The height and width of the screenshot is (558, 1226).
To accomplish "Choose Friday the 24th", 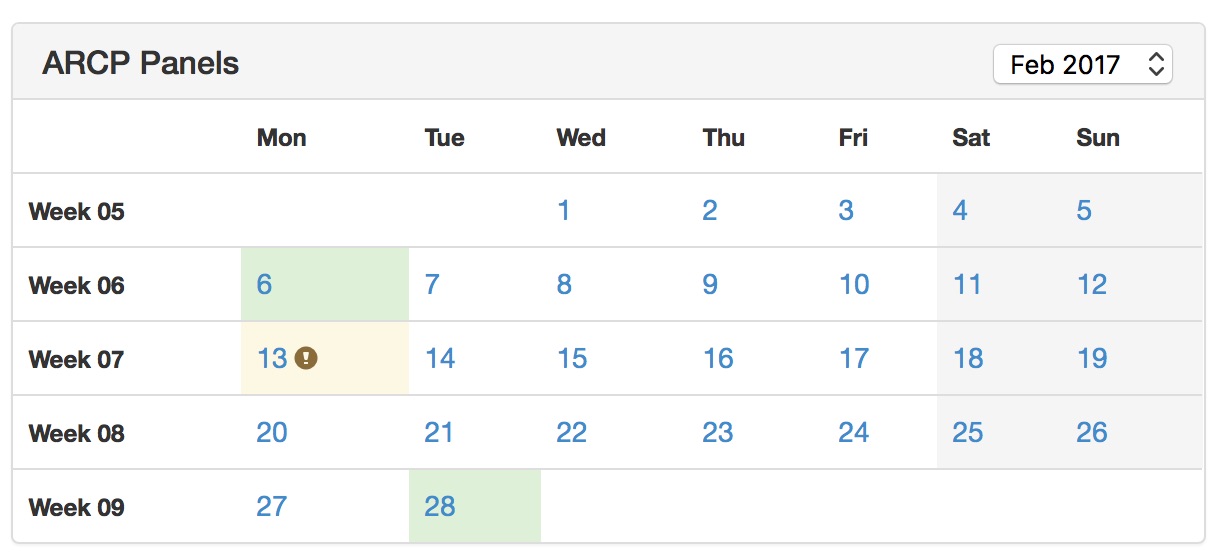I will click(x=854, y=433).
